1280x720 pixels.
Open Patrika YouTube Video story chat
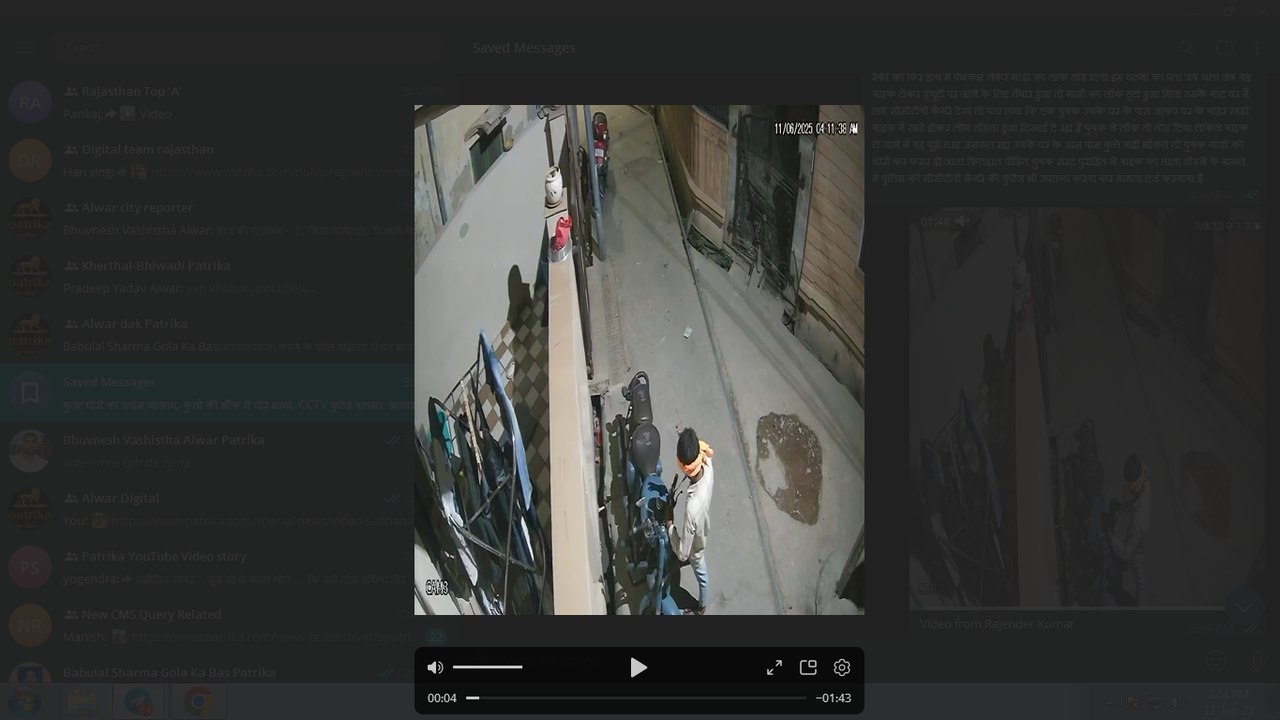pos(228,566)
